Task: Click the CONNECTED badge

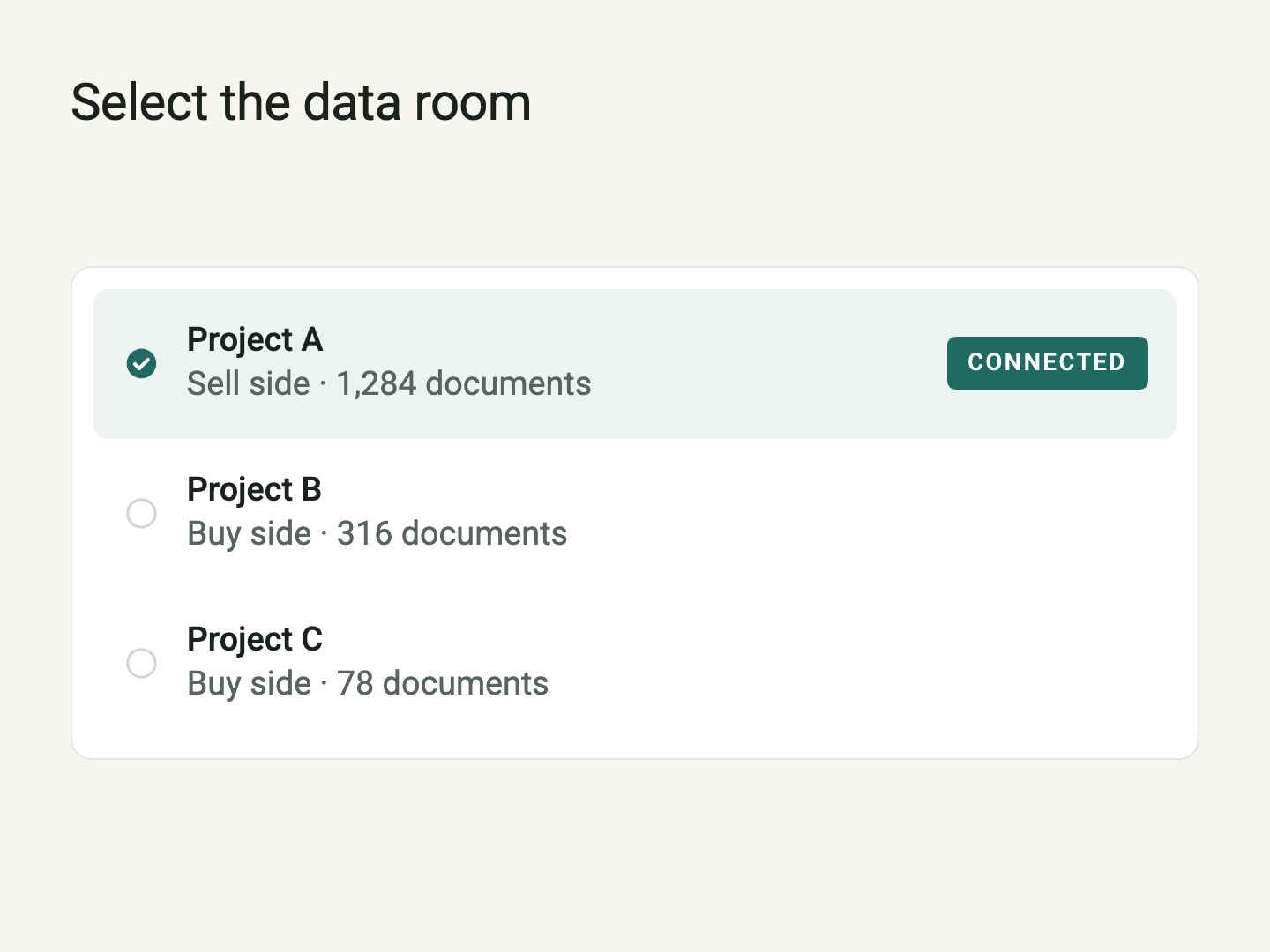Action: point(1047,363)
